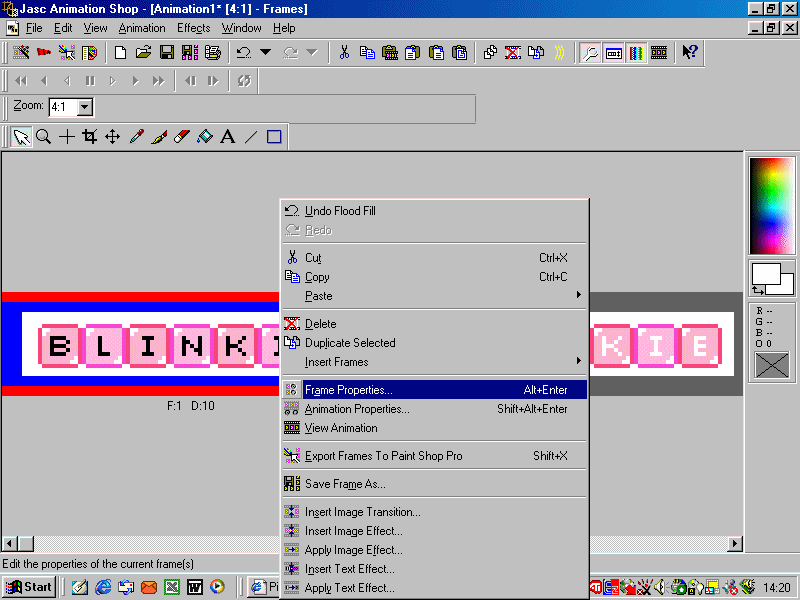Click the Copy toolbar icon
Viewport: 800px width, 600px height.
(x=367, y=53)
